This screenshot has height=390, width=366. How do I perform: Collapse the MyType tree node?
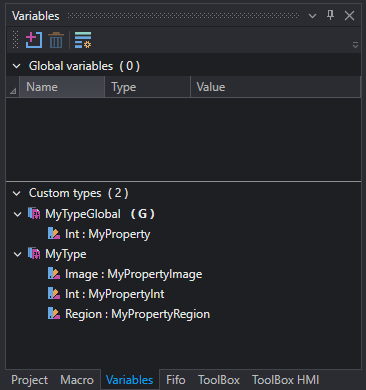coord(17,255)
